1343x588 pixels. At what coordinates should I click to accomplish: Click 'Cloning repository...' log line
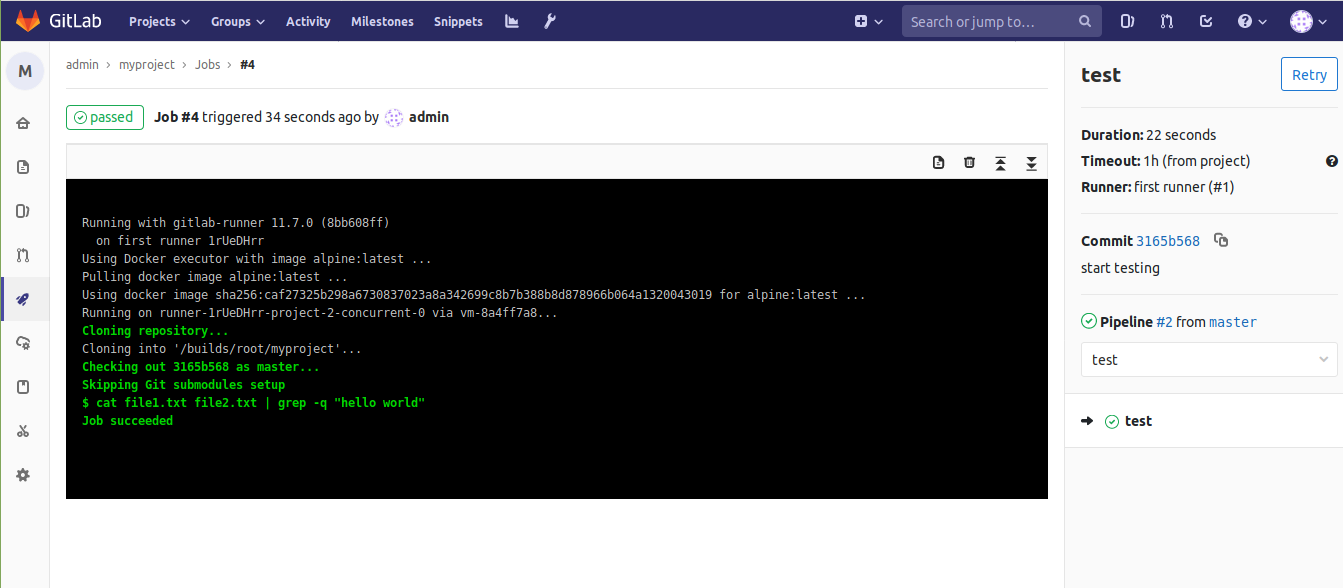point(155,331)
